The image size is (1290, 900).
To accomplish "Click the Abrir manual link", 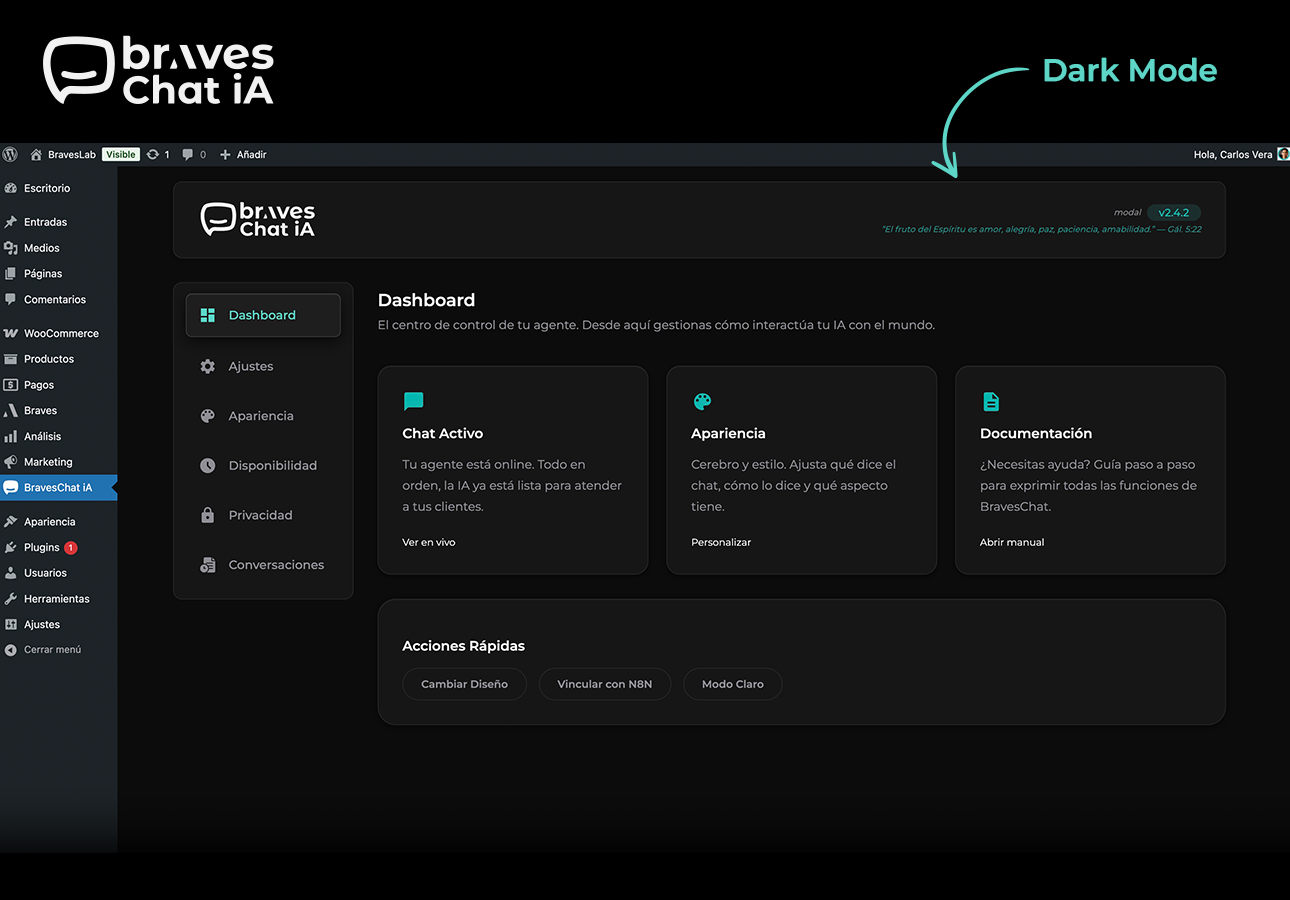I will point(1011,543).
